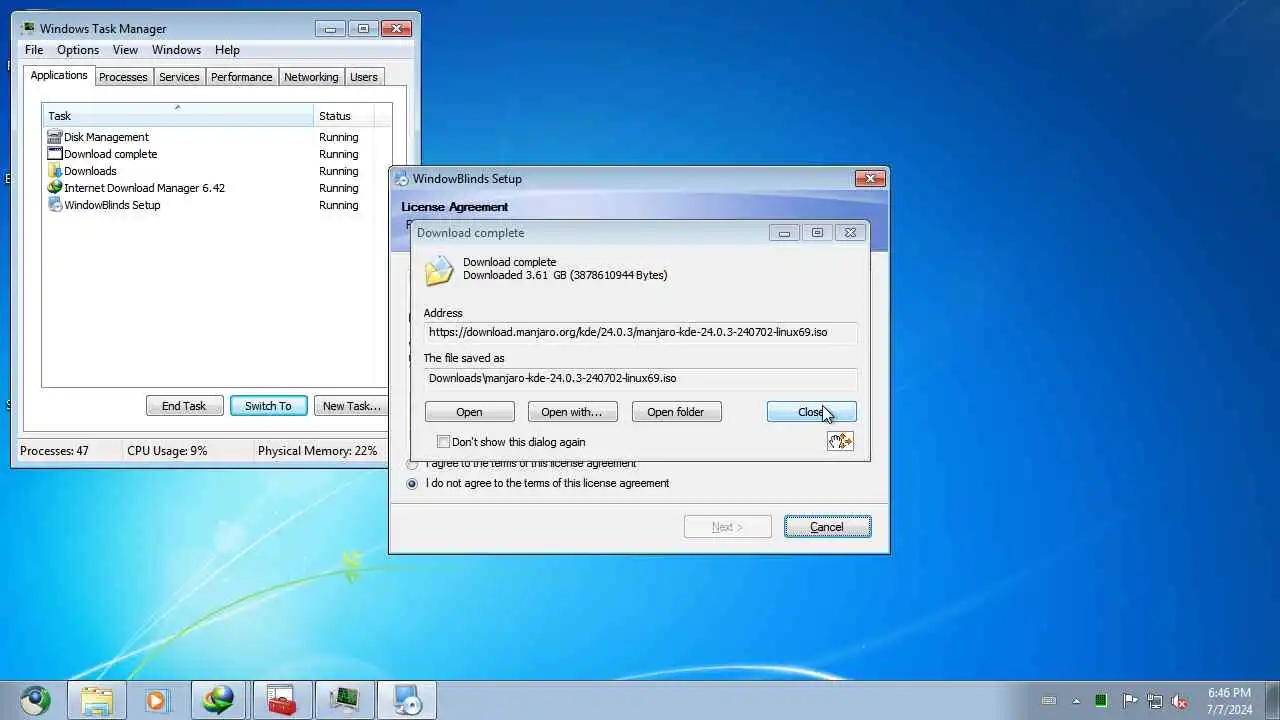Image resolution: width=1280 pixels, height=720 pixels.
Task: Open the File menu in Task Manager
Action: (x=34, y=50)
